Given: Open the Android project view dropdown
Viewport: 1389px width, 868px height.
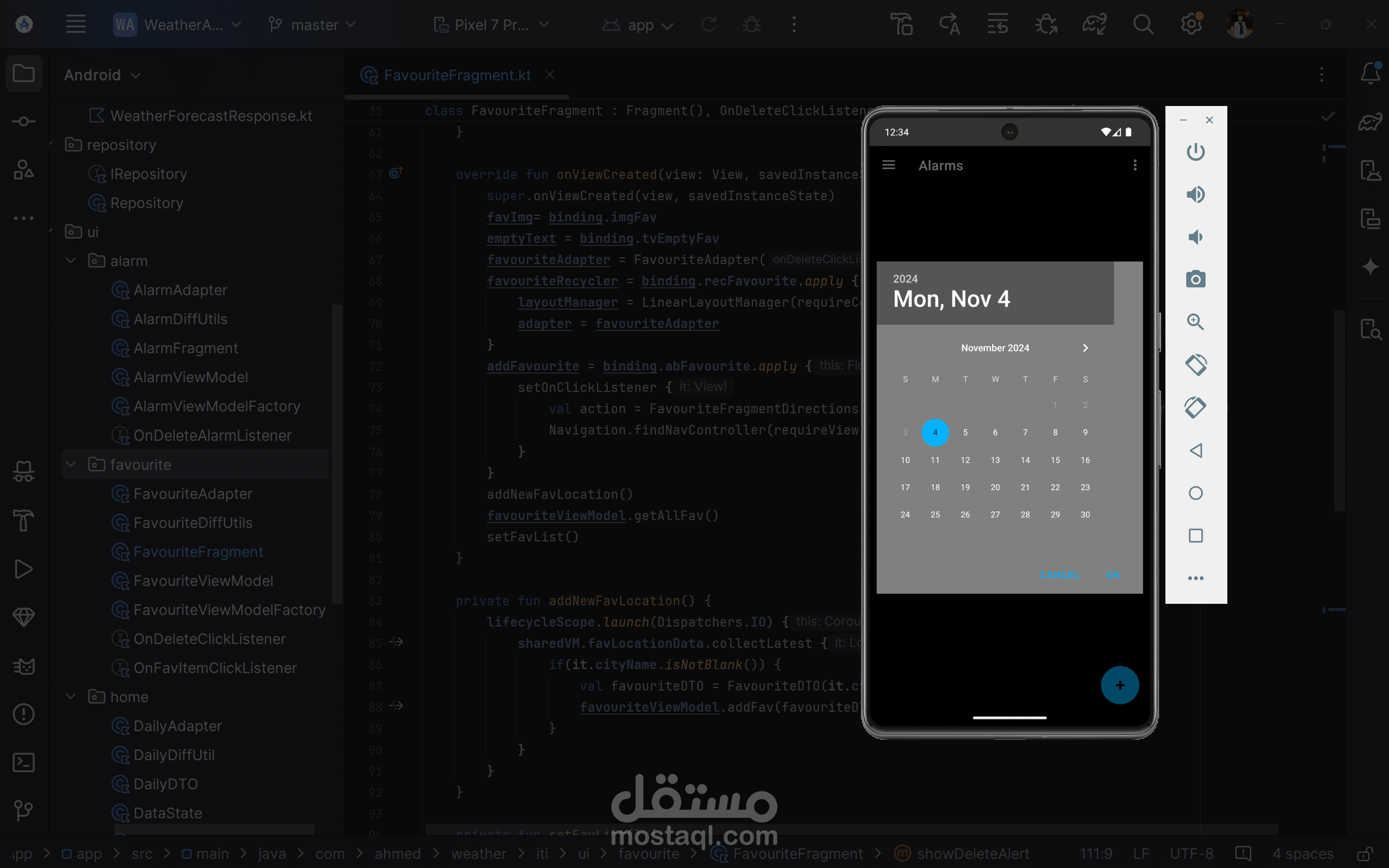Looking at the screenshot, I should [102, 75].
